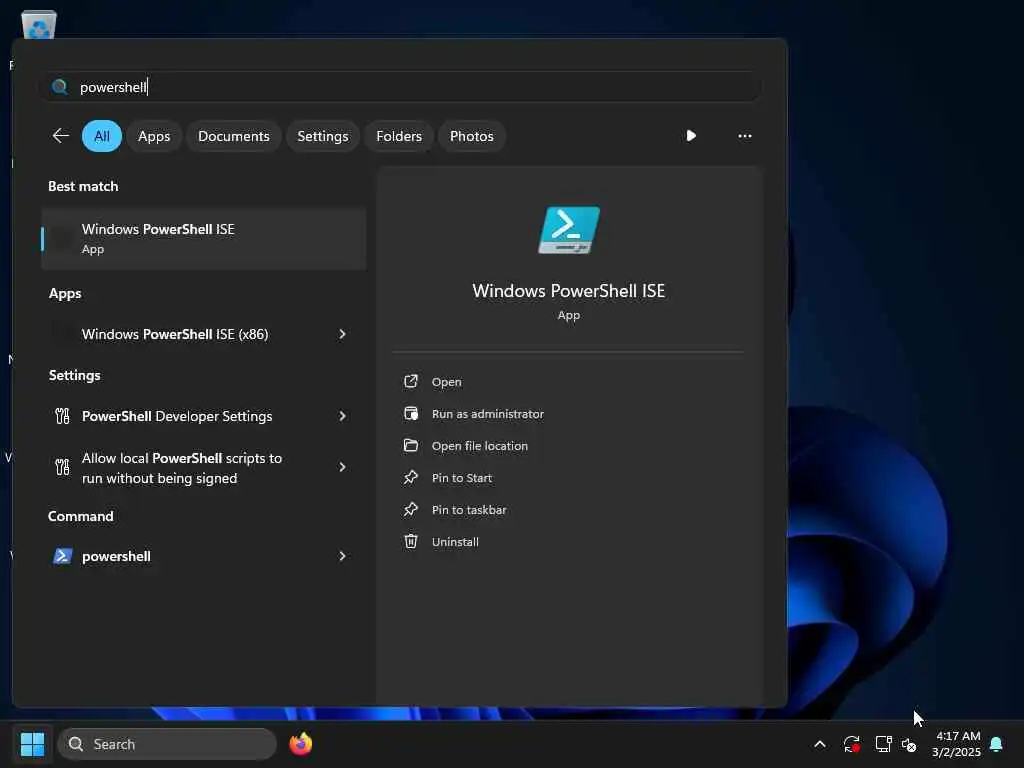Open the Windows Start button

click(x=32, y=744)
